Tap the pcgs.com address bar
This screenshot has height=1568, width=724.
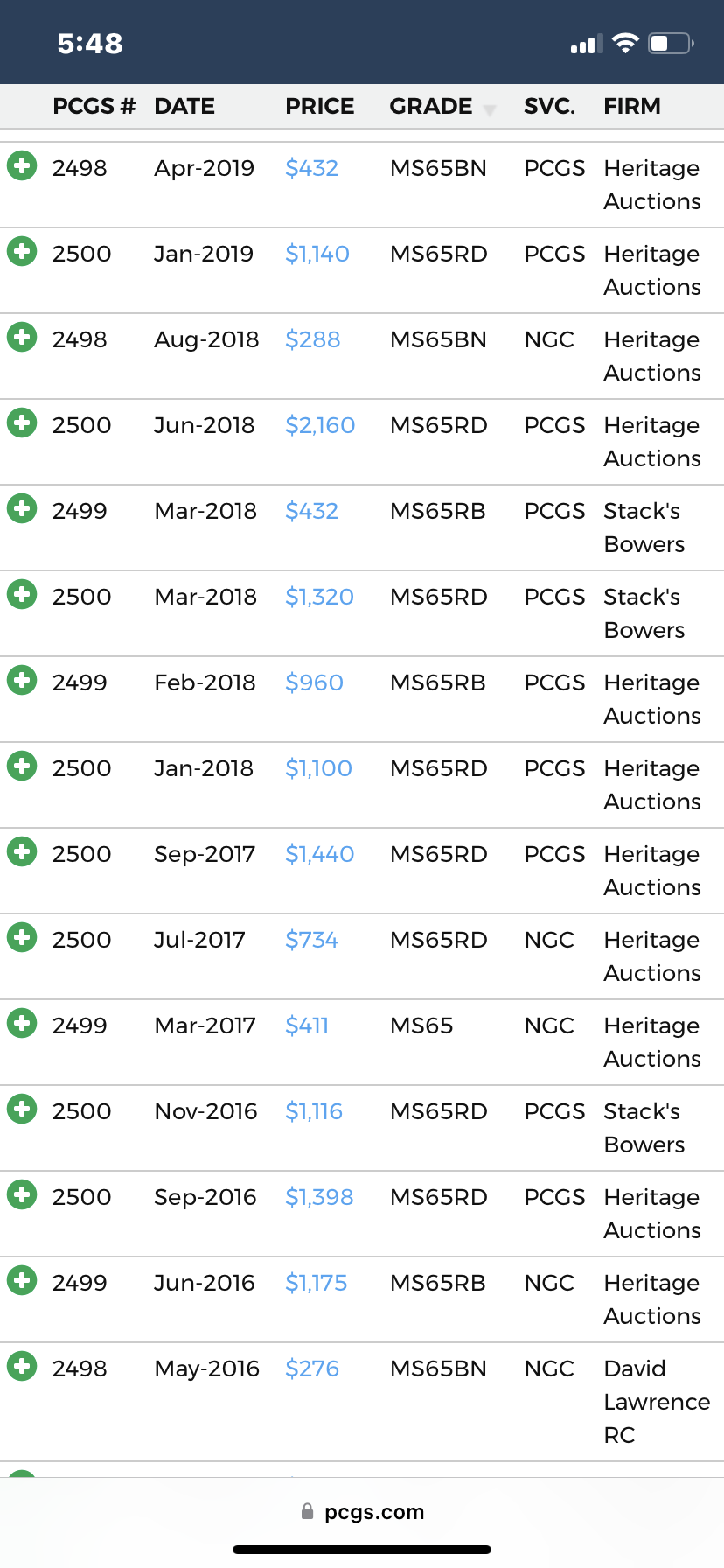coord(362,1511)
